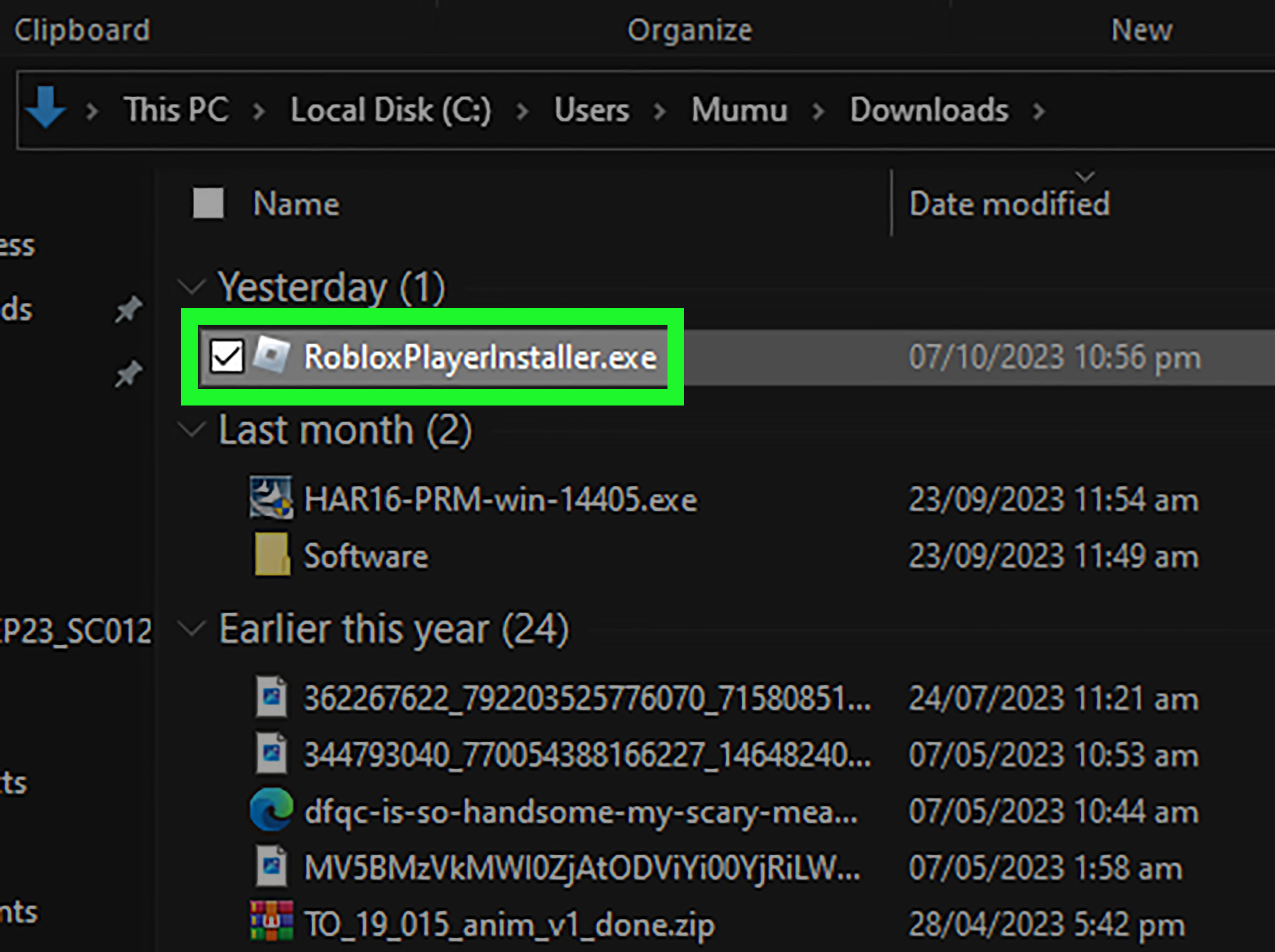Viewport: 1275px width, 952px height.
Task: Click the second pin icon in the sidebar
Action: [128, 374]
